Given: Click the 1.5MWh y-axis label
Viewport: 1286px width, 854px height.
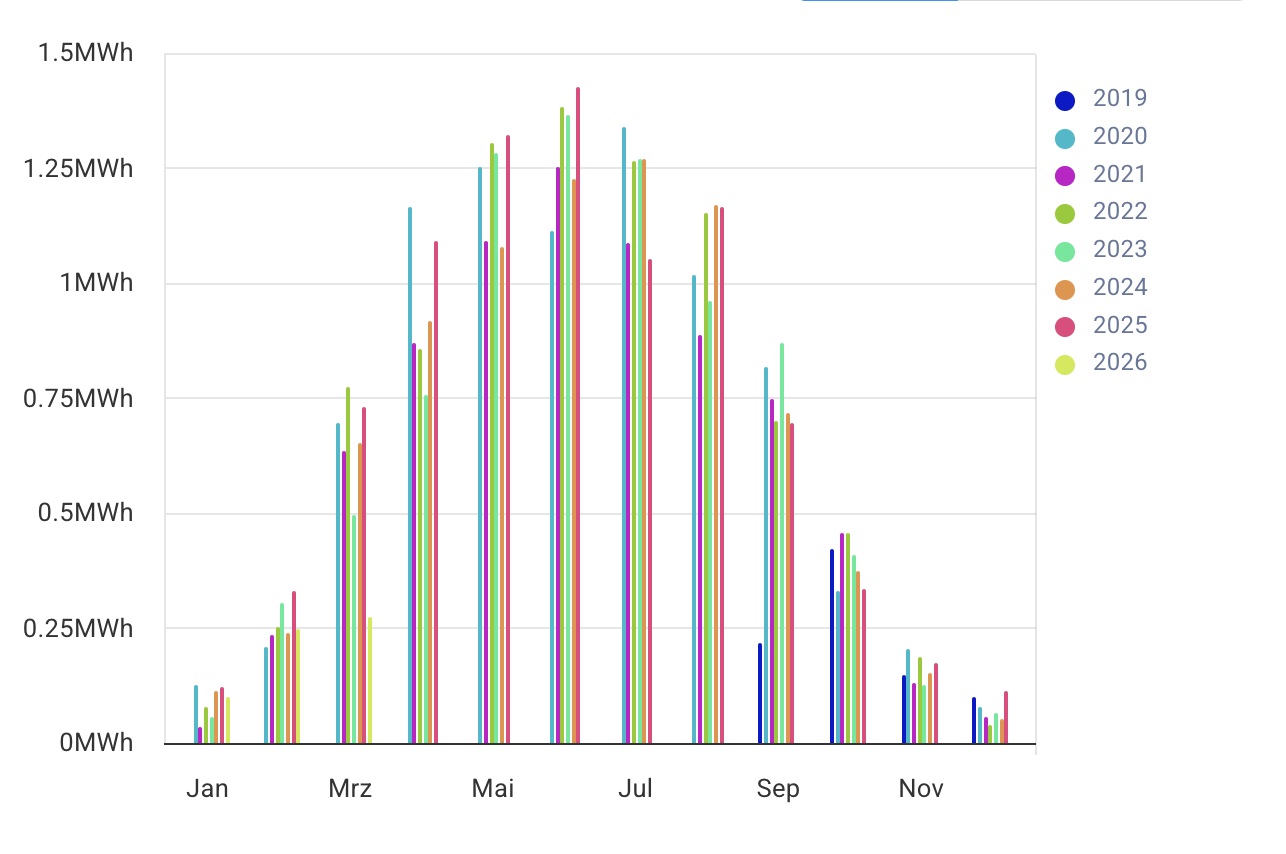Looking at the screenshot, I should 85,53.
